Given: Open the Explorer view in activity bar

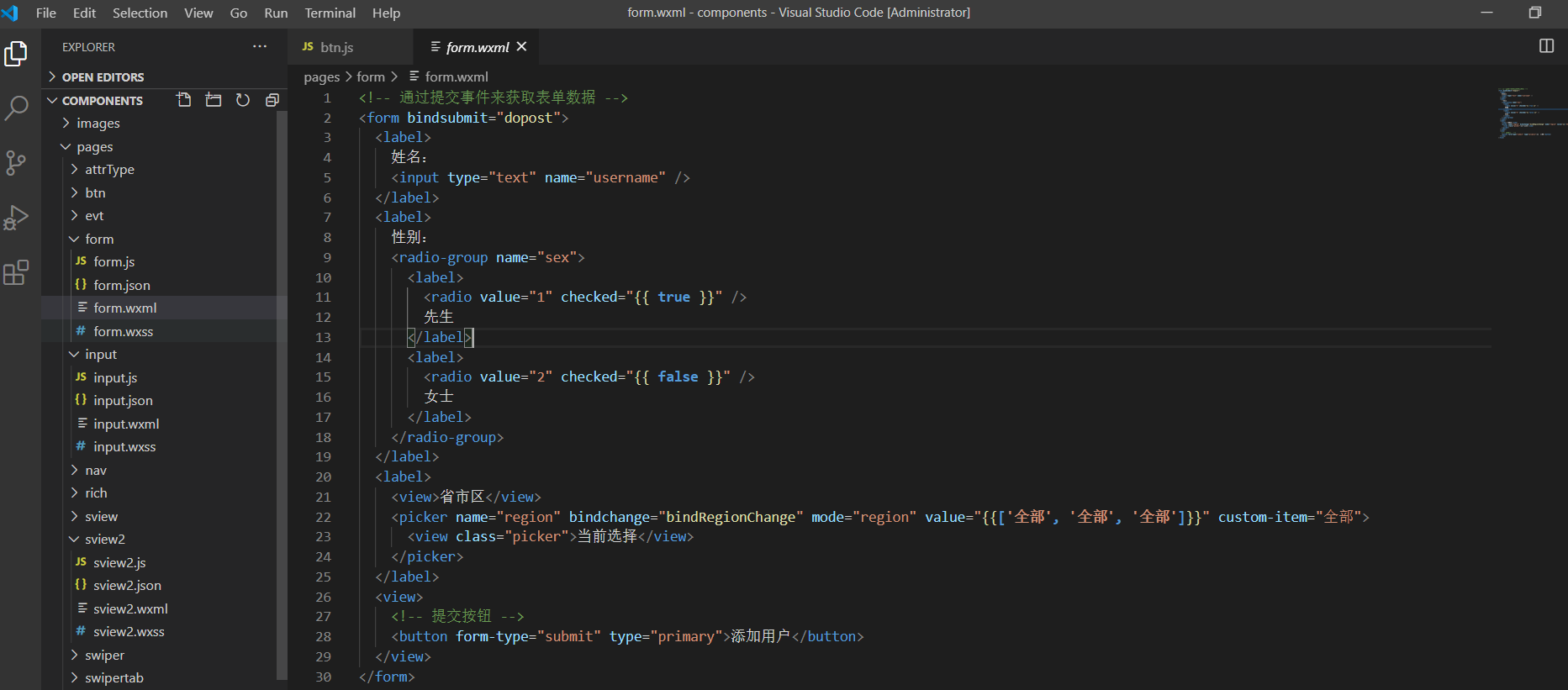Looking at the screenshot, I should 16,54.
